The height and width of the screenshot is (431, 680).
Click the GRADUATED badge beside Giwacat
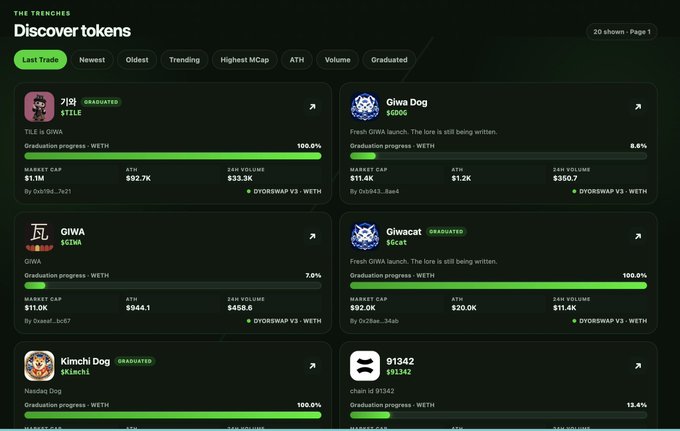tap(446, 232)
